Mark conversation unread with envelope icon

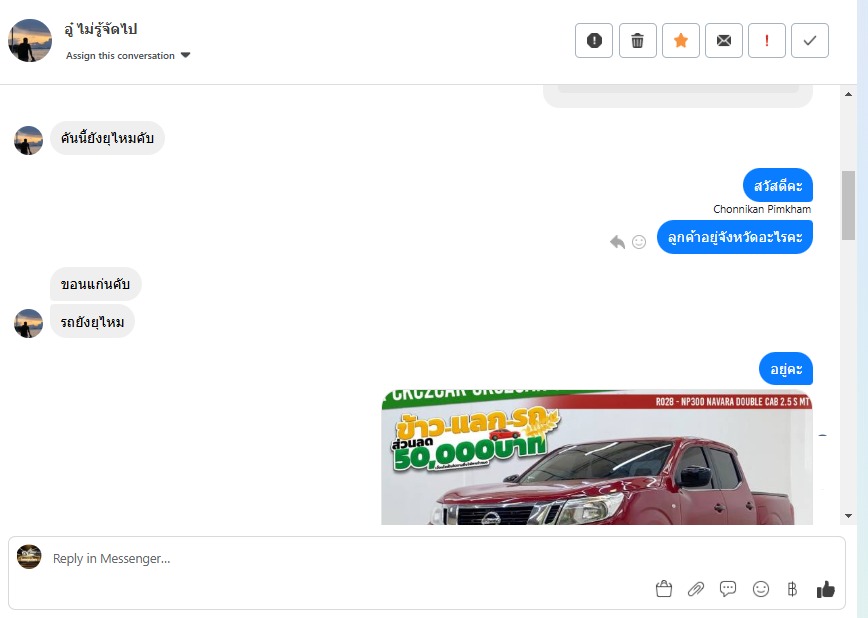(724, 40)
